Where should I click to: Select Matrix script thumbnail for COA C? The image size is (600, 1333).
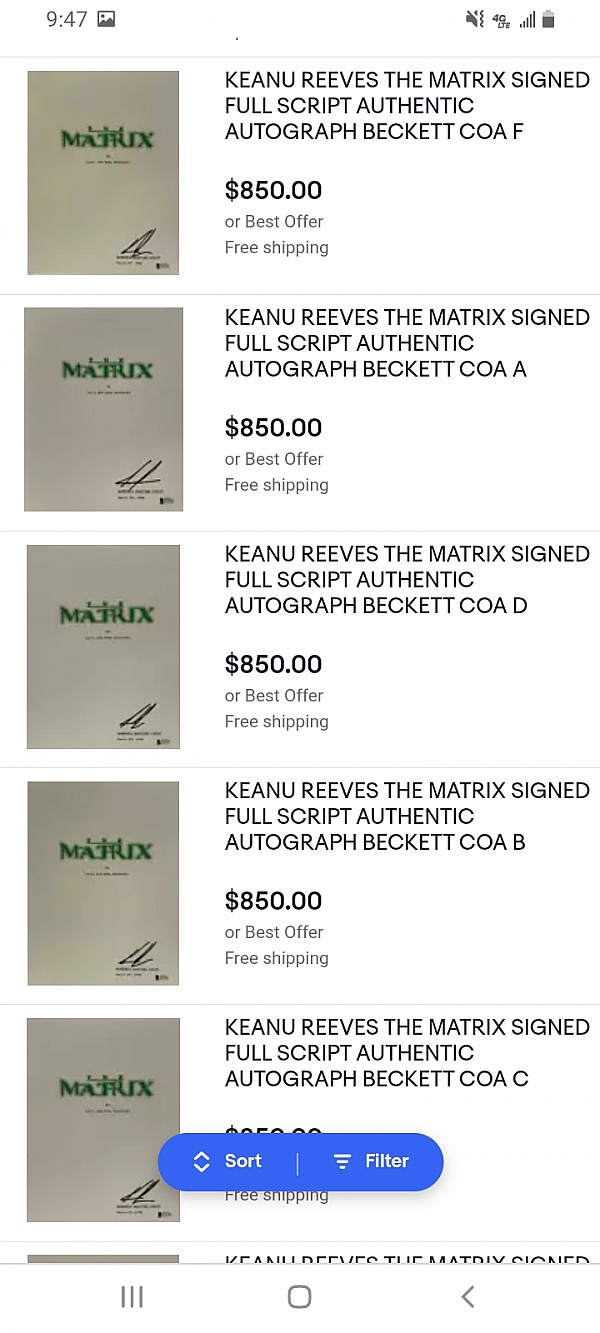[x=103, y=1119]
